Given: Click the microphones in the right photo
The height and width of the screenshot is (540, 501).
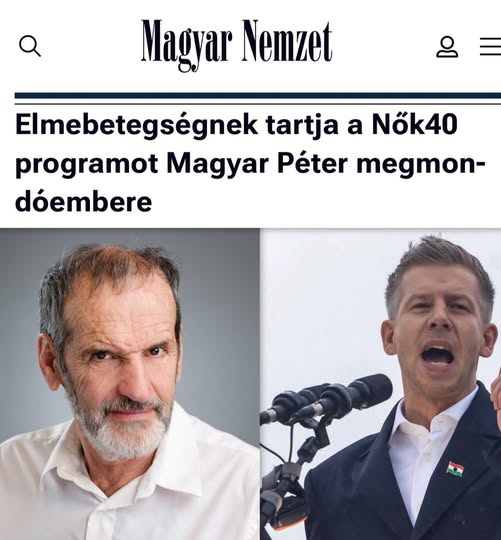Looking at the screenshot, I should pos(325,398).
